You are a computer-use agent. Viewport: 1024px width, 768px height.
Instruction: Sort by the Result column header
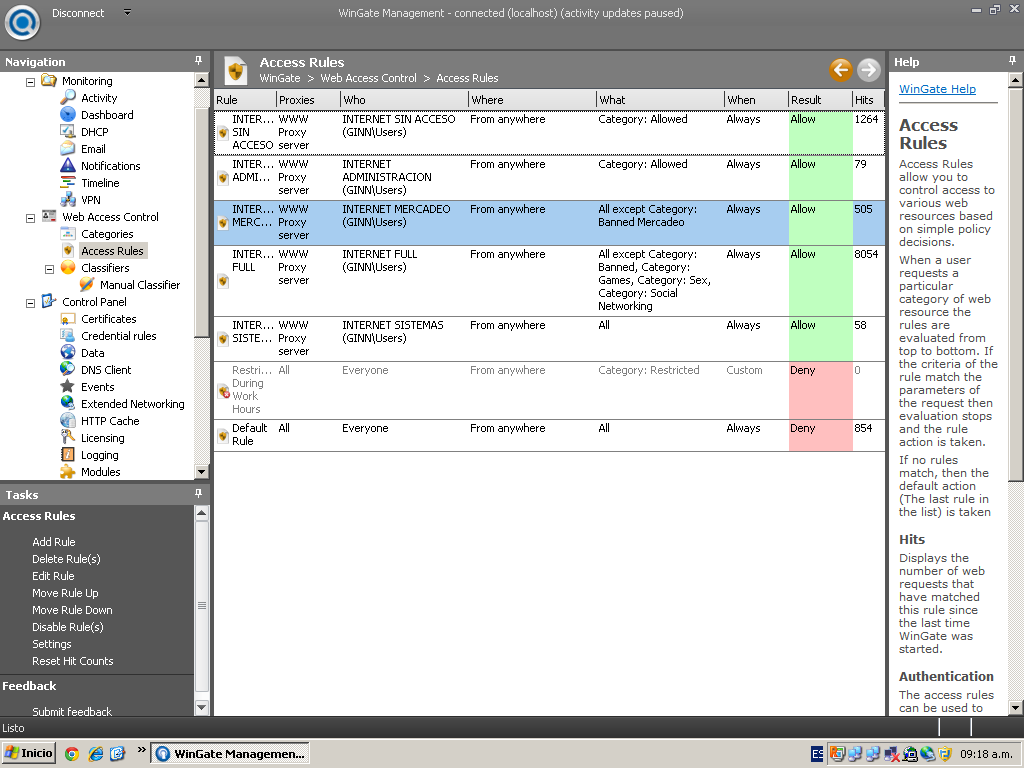coord(821,100)
